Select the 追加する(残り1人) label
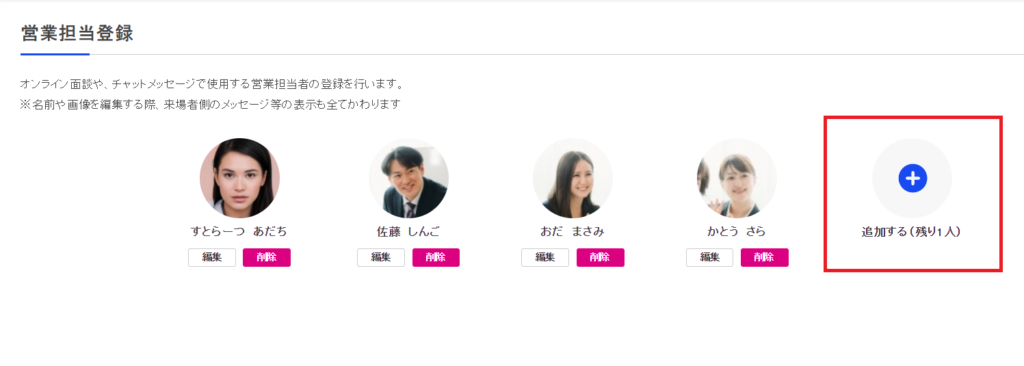The height and width of the screenshot is (366, 1024). pyautogui.click(x=912, y=232)
